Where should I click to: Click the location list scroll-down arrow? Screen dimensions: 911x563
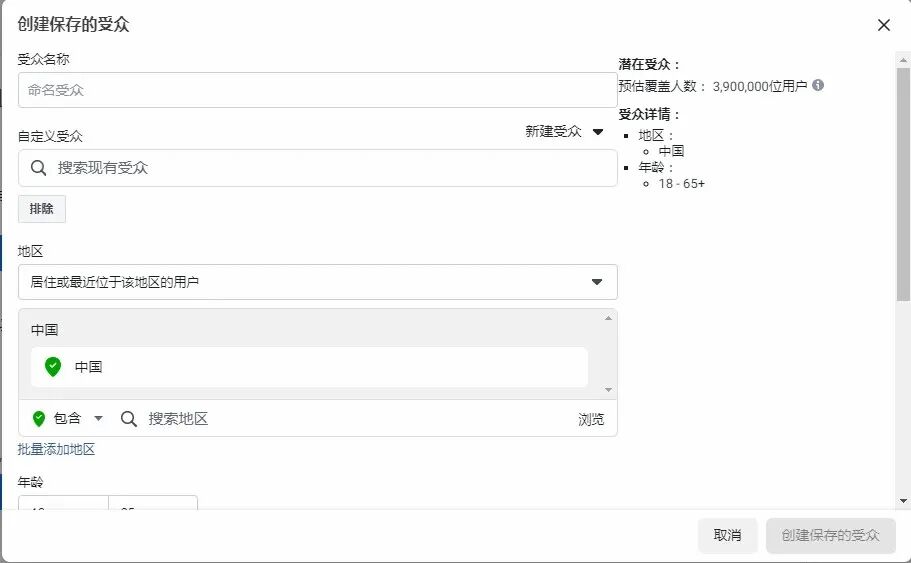[608, 390]
